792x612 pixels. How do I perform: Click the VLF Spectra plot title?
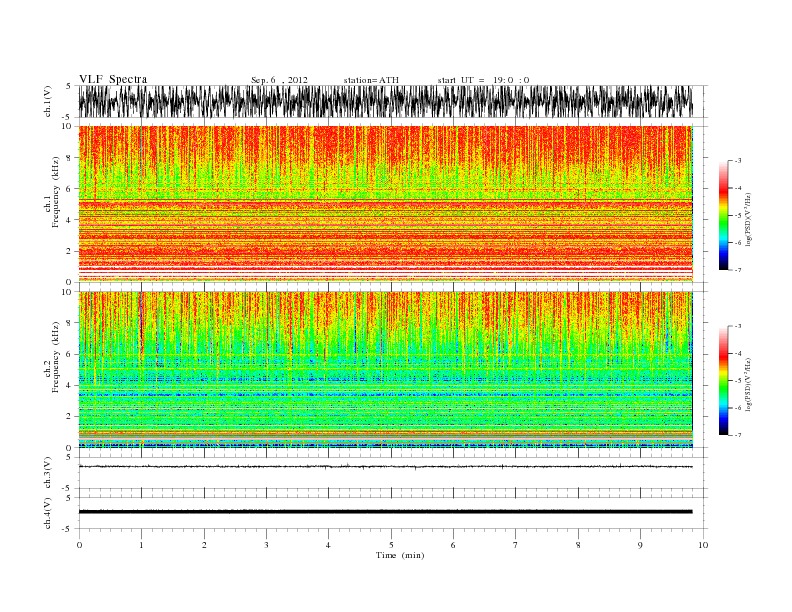click(113, 79)
